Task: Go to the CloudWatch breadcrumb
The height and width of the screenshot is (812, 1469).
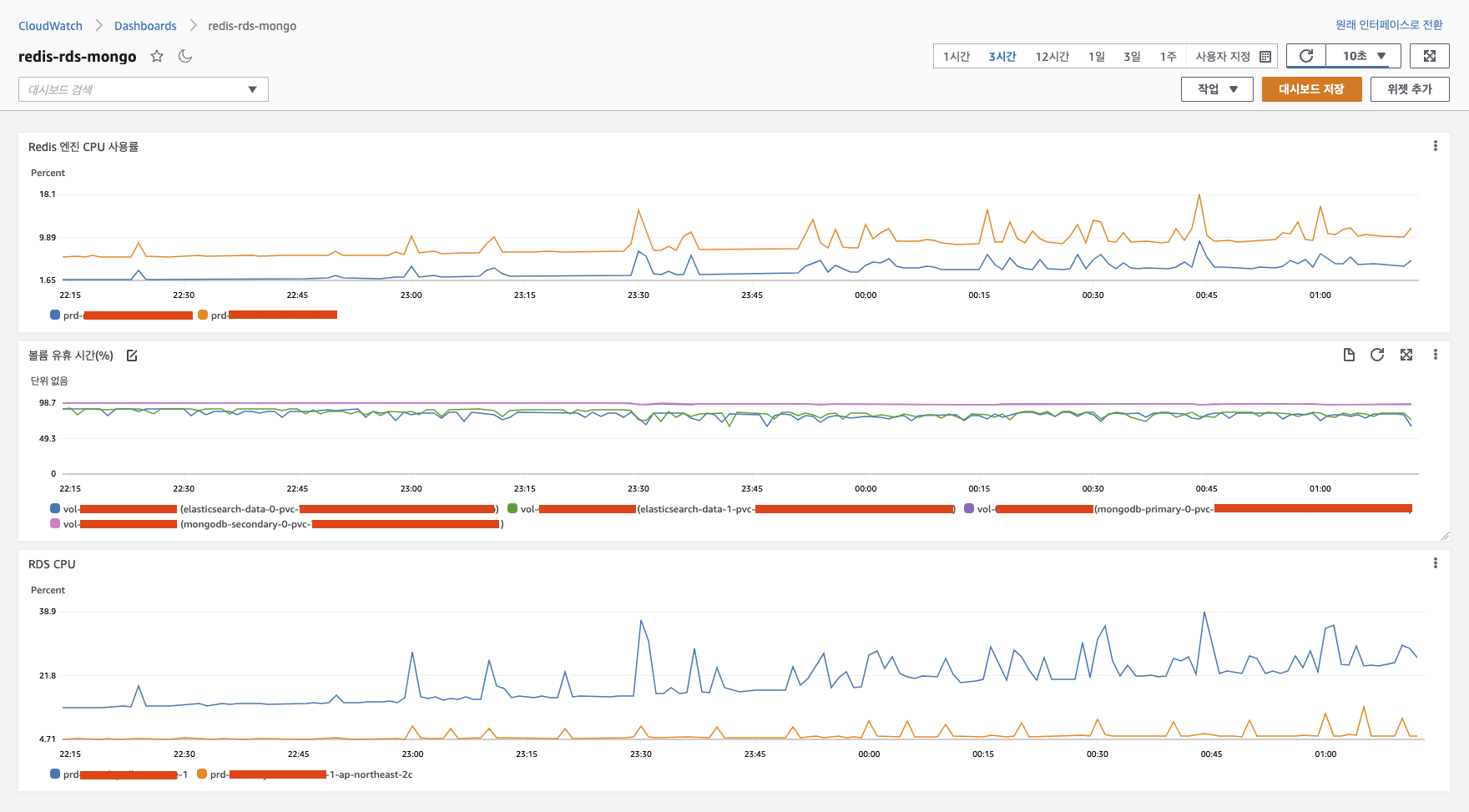Action: (x=50, y=26)
